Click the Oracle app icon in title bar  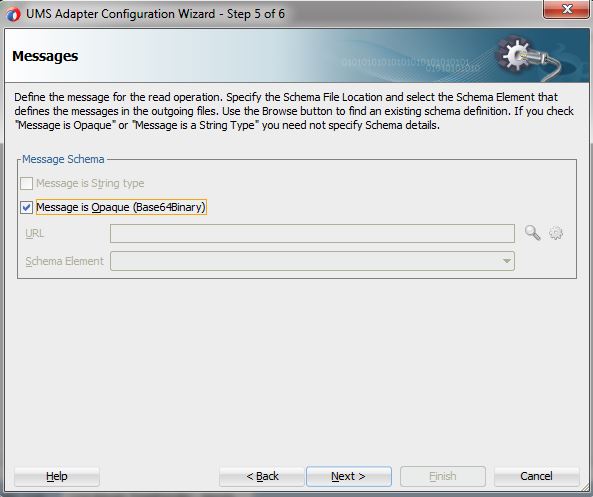click(14, 15)
